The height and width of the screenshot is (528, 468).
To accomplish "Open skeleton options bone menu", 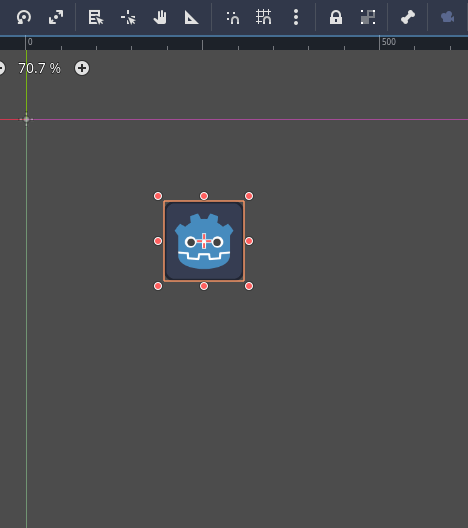I will click(x=408, y=17).
